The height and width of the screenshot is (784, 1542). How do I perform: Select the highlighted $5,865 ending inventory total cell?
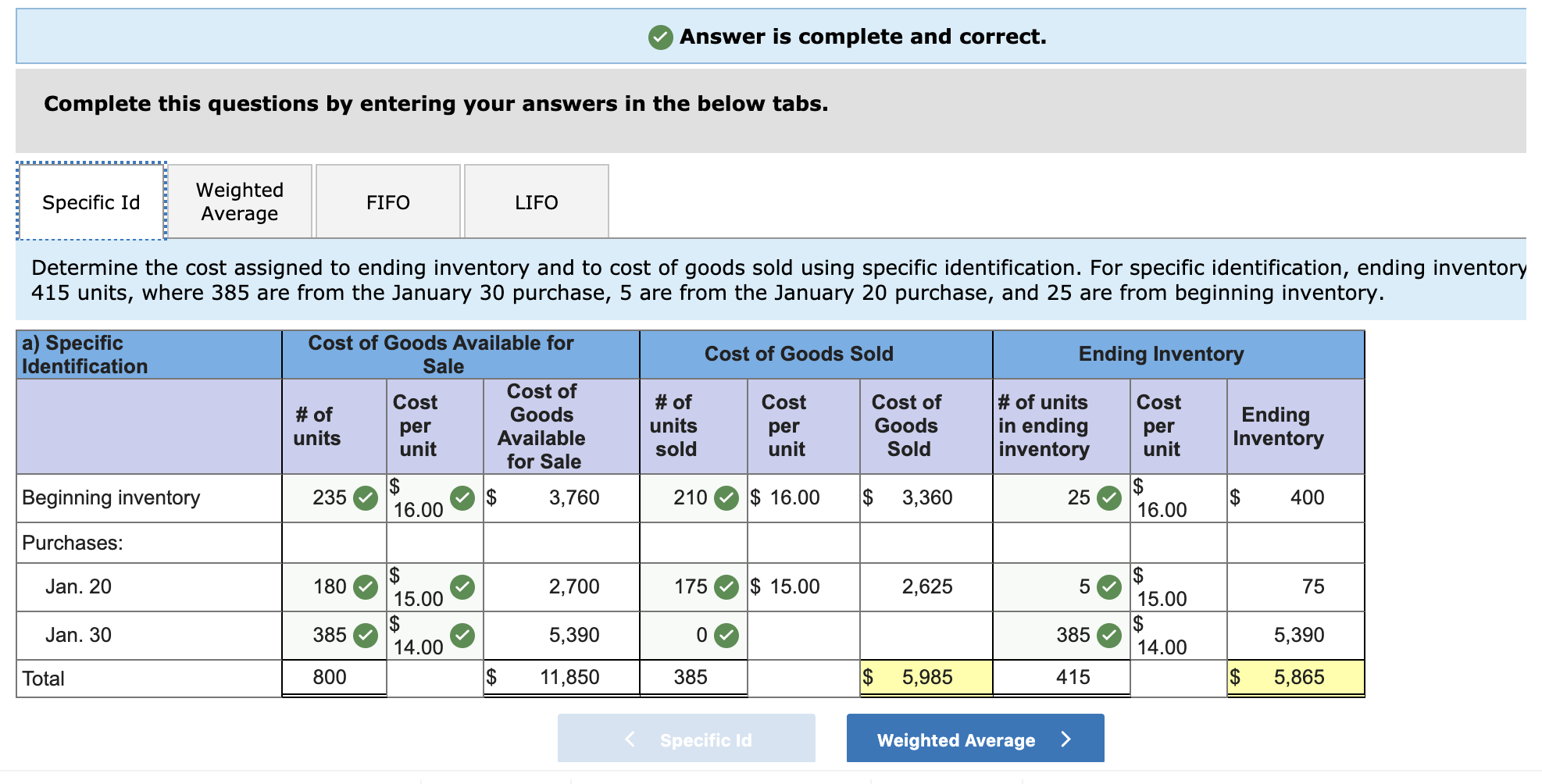(1294, 677)
